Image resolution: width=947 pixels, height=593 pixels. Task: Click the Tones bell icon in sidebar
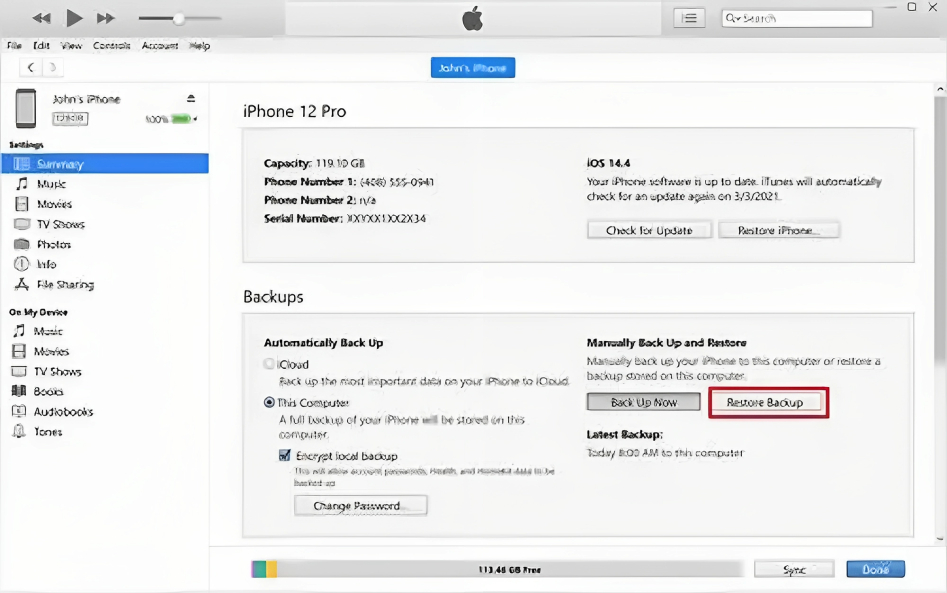(x=19, y=431)
